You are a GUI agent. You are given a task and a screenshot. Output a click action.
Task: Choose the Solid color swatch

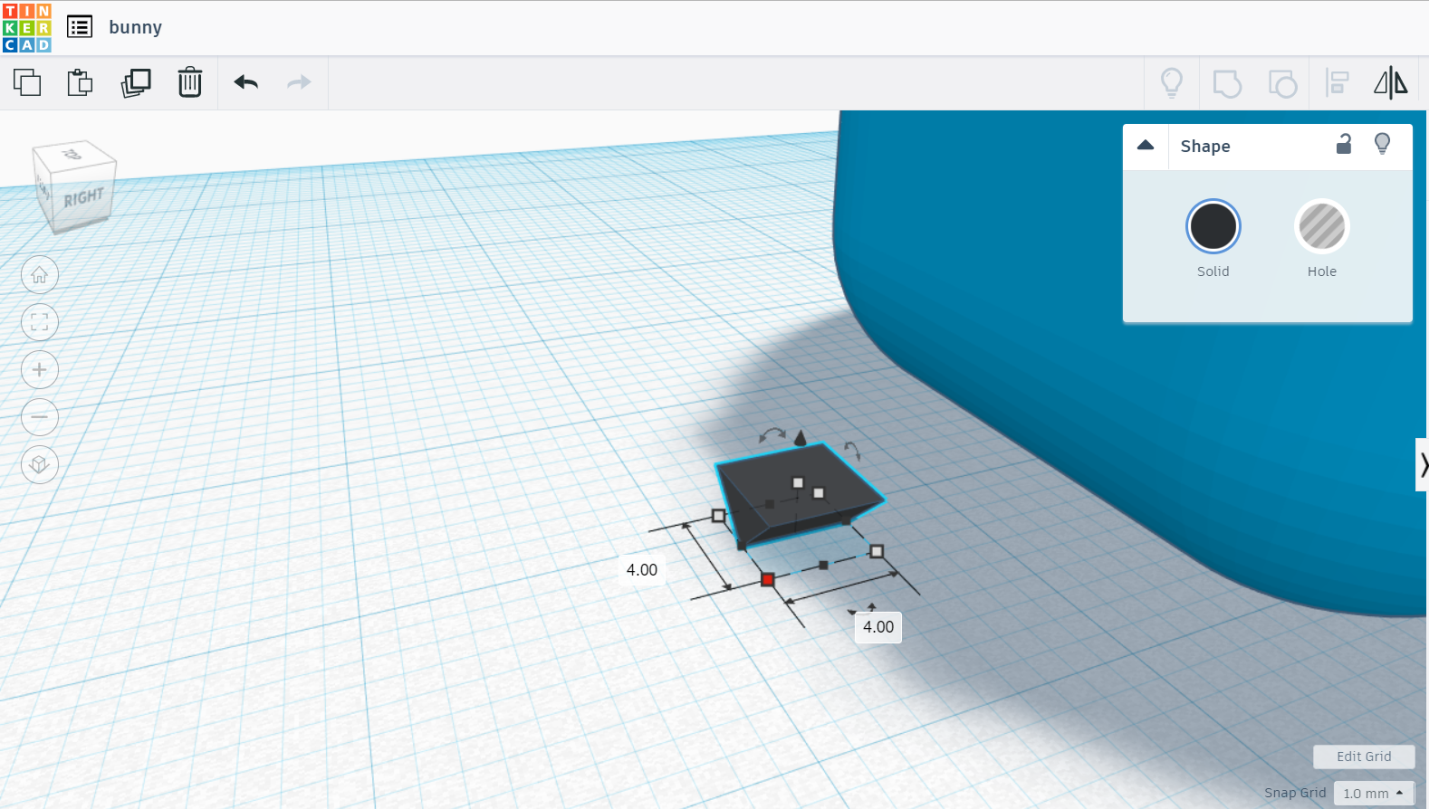(x=1213, y=226)
